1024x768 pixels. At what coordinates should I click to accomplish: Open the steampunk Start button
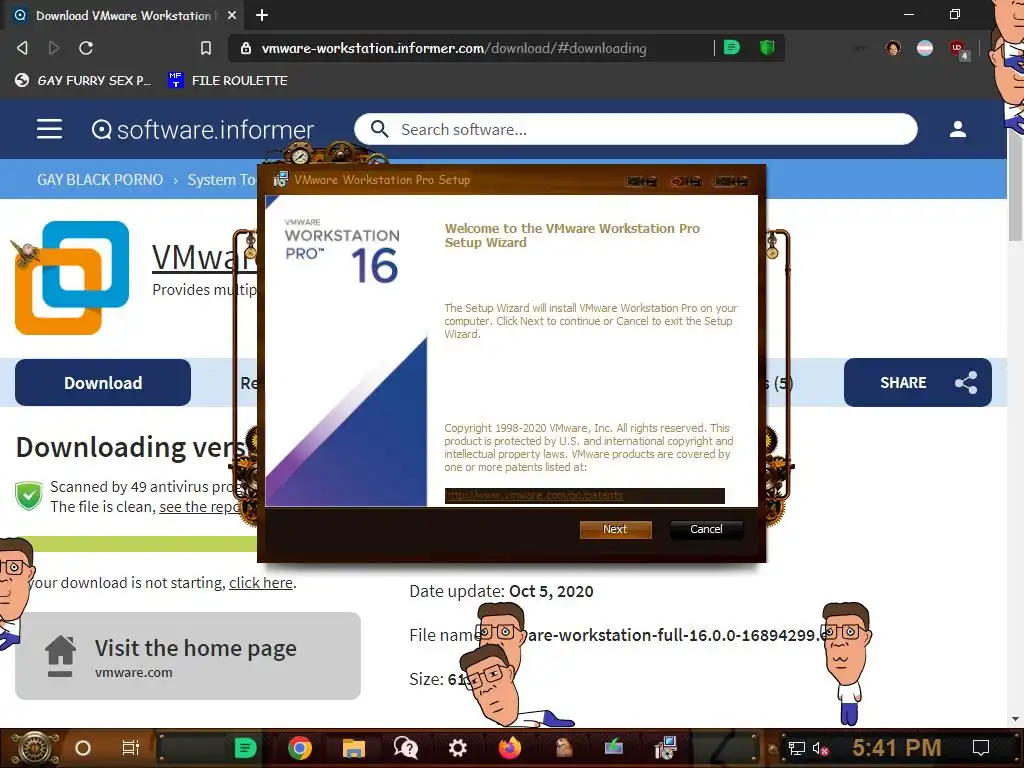tap(34, 748)
